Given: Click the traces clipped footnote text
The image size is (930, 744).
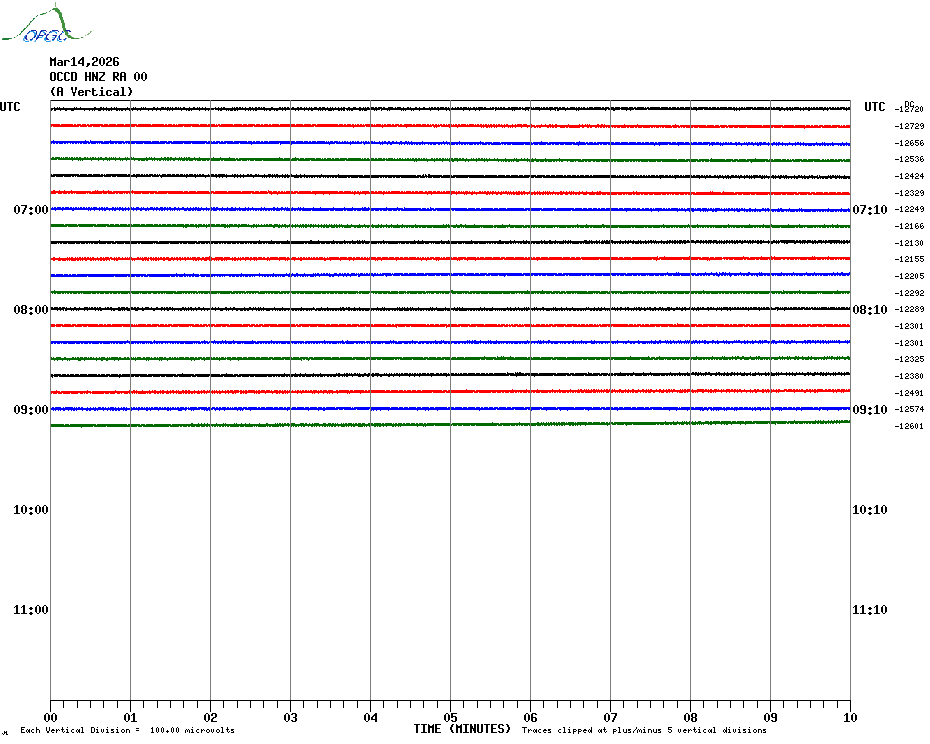Looking at the screenshot, I should click(x=644, y=730).
